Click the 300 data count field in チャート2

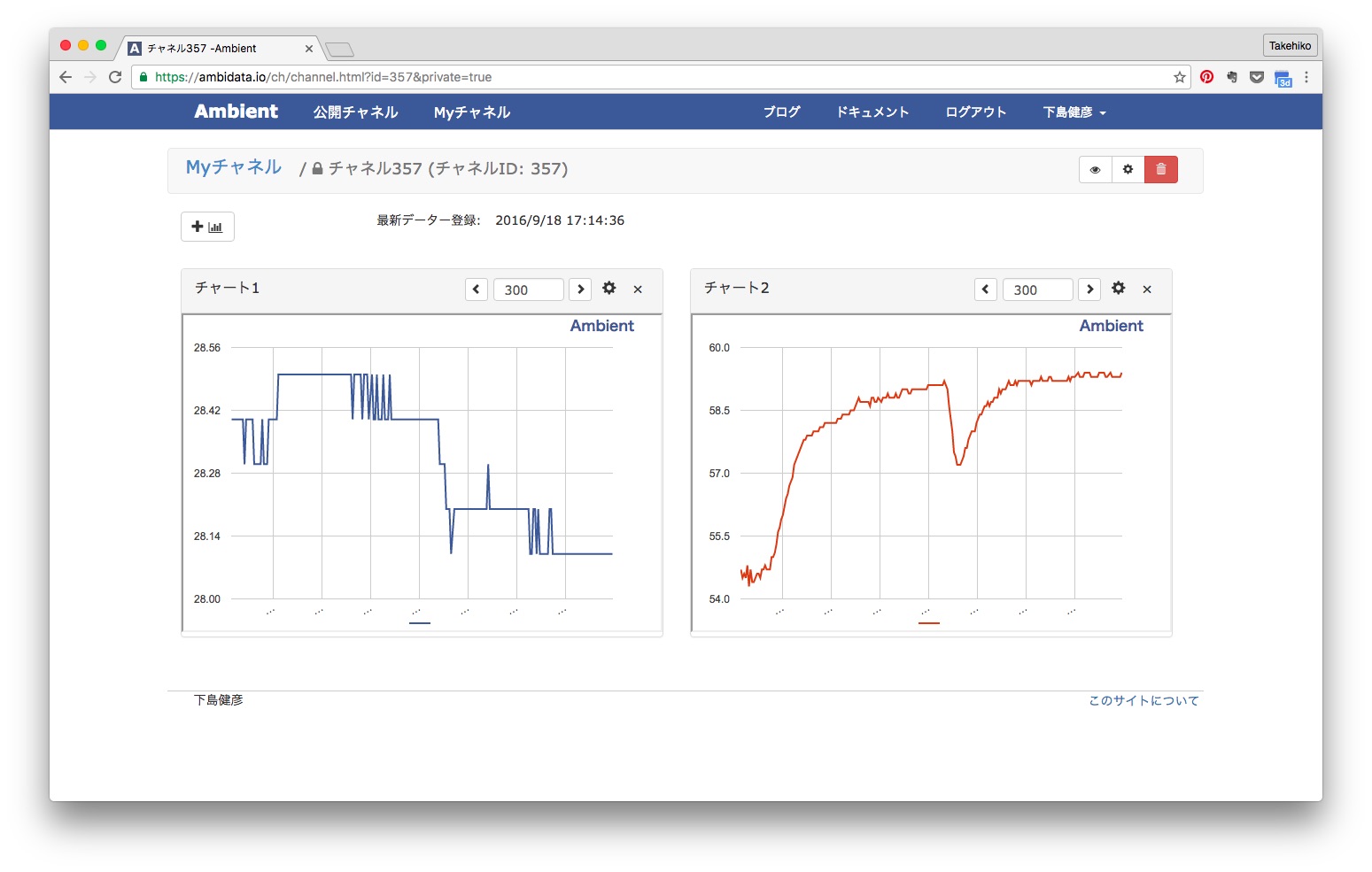click(x=1037, y=289)
